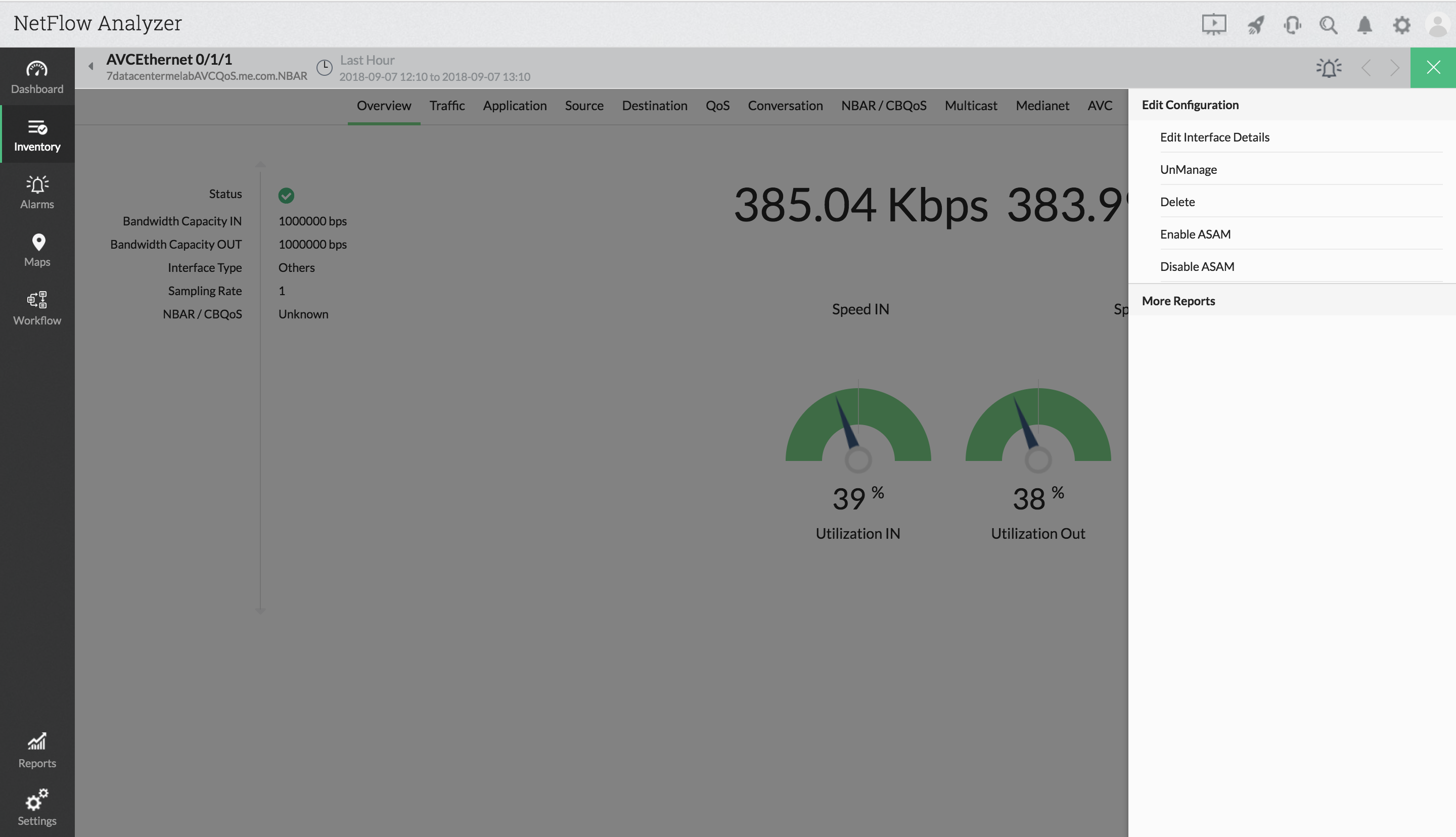The image size is (1456, 837).
Task: Delete this interface
Action: pos(1177,202)
